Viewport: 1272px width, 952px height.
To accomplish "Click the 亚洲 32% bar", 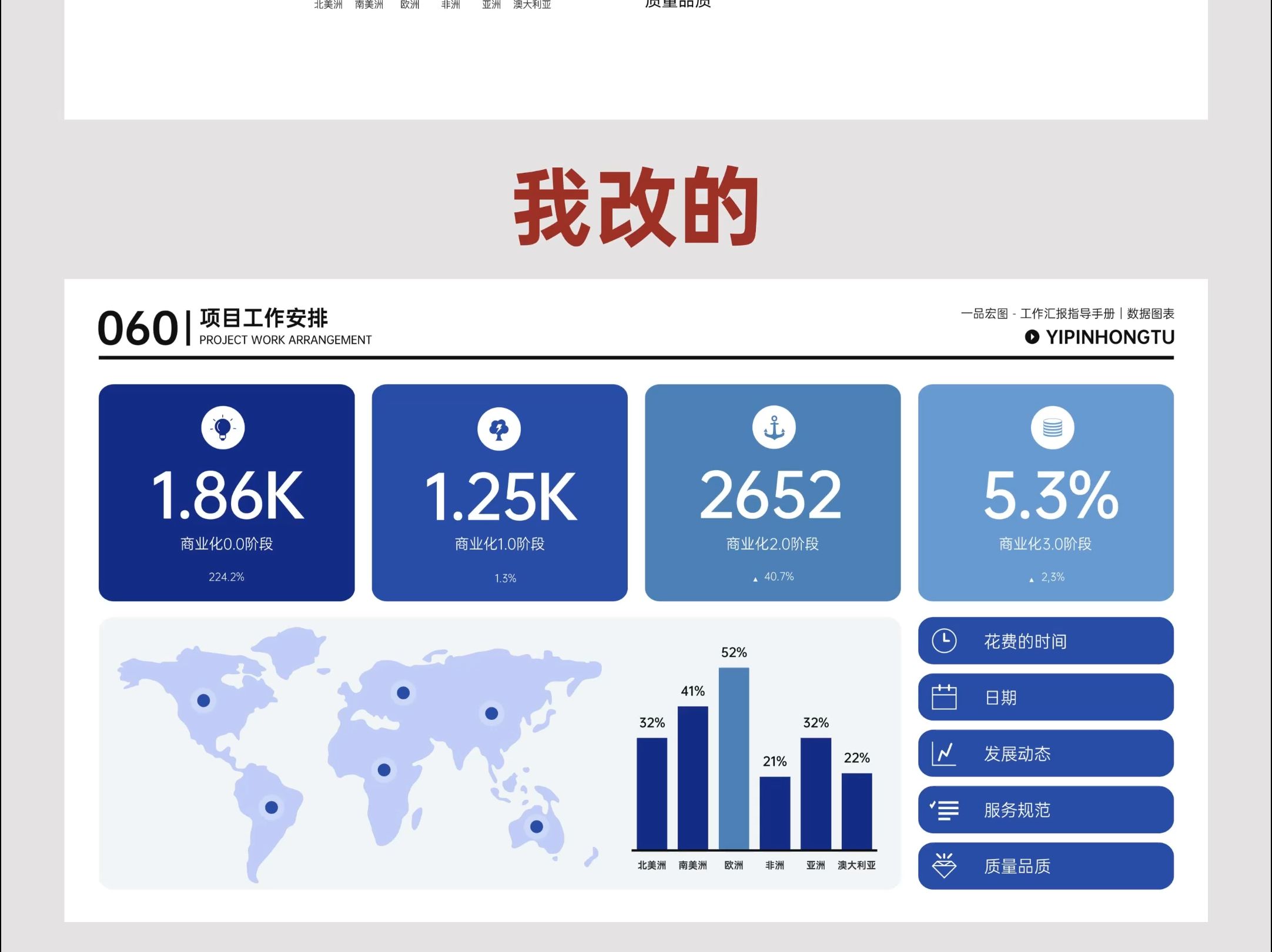I will 816,793.
